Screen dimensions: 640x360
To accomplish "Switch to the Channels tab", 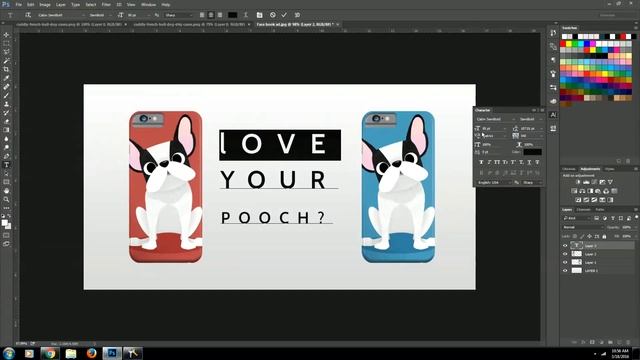I will 583,210.
